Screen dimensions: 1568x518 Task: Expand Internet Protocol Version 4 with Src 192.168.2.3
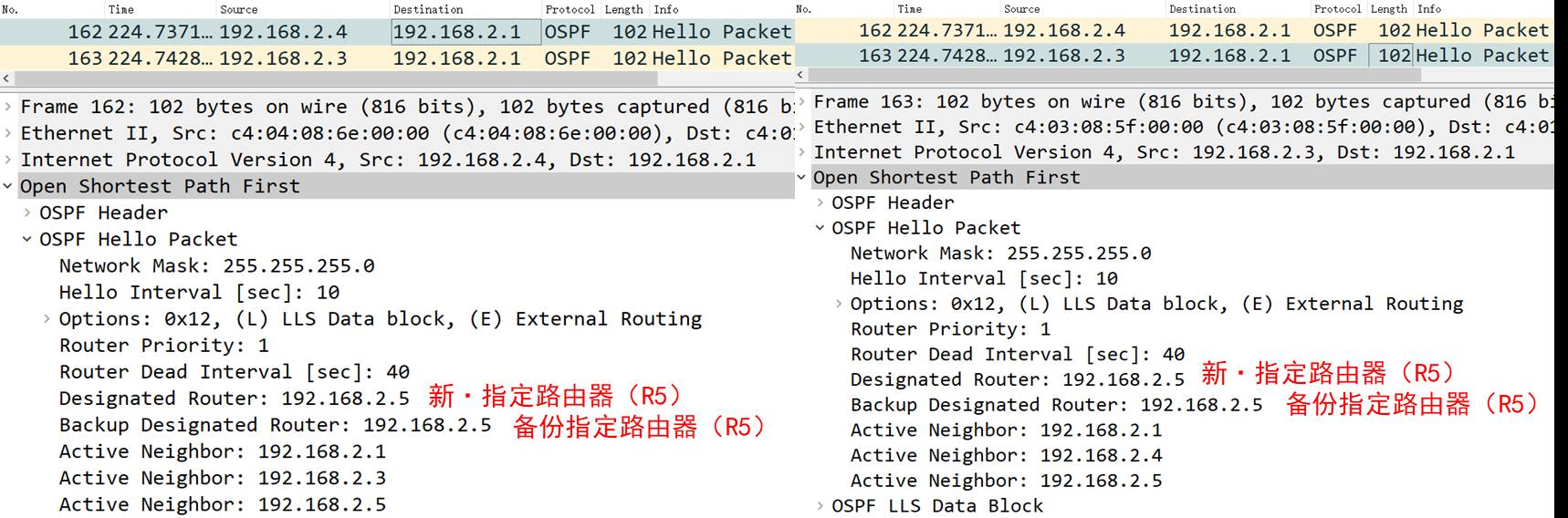(802, 153)
